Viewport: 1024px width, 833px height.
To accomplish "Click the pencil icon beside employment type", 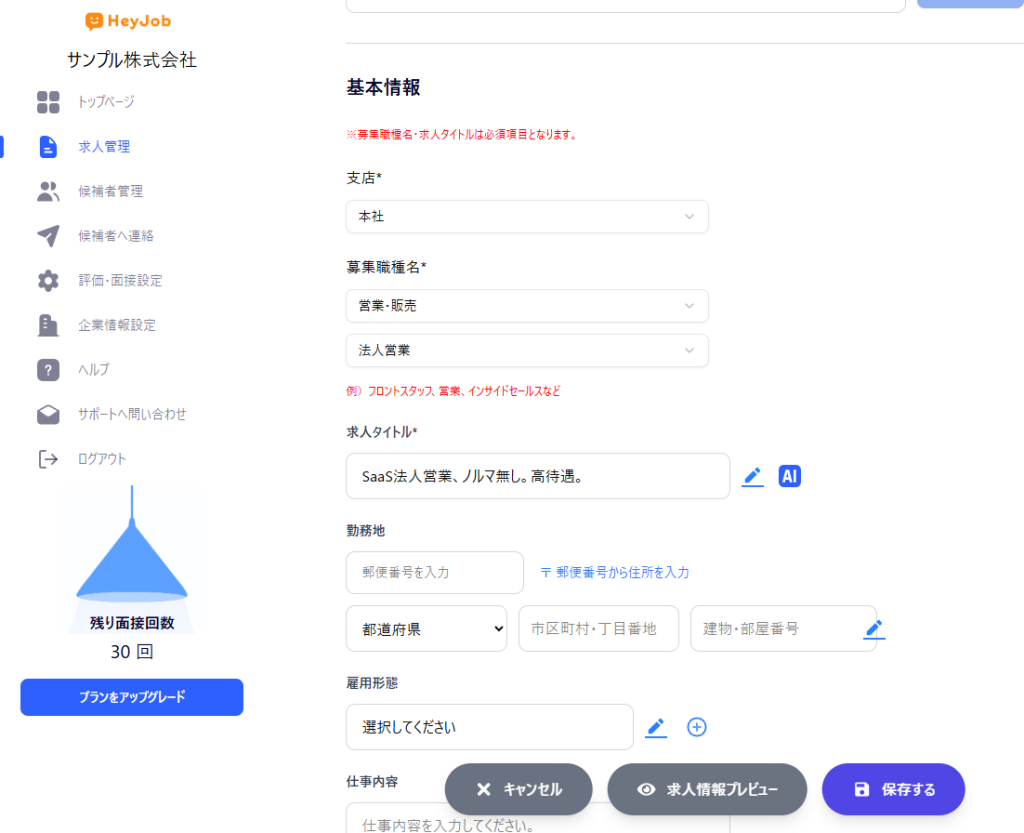I will click(656, 727).
